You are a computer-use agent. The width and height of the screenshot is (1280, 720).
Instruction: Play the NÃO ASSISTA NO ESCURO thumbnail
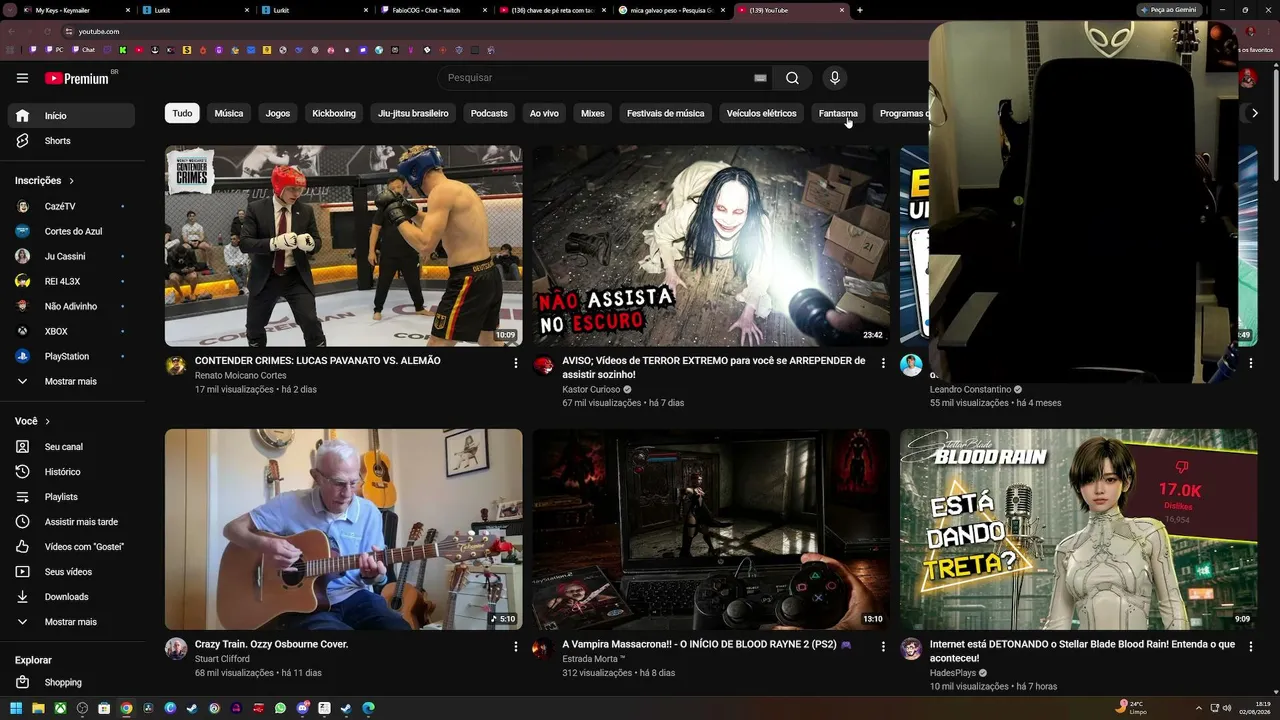711,246
